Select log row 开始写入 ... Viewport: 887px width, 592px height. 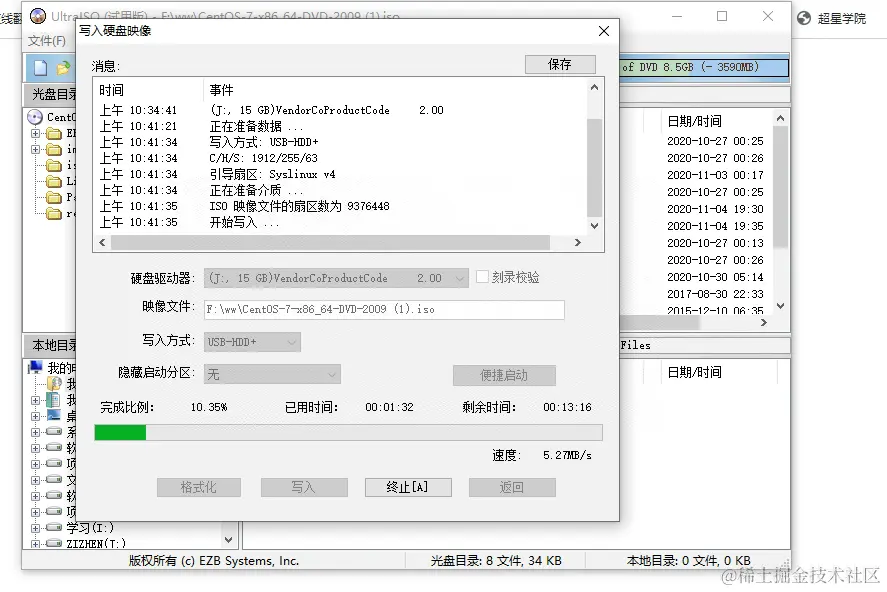click(244, 222)
